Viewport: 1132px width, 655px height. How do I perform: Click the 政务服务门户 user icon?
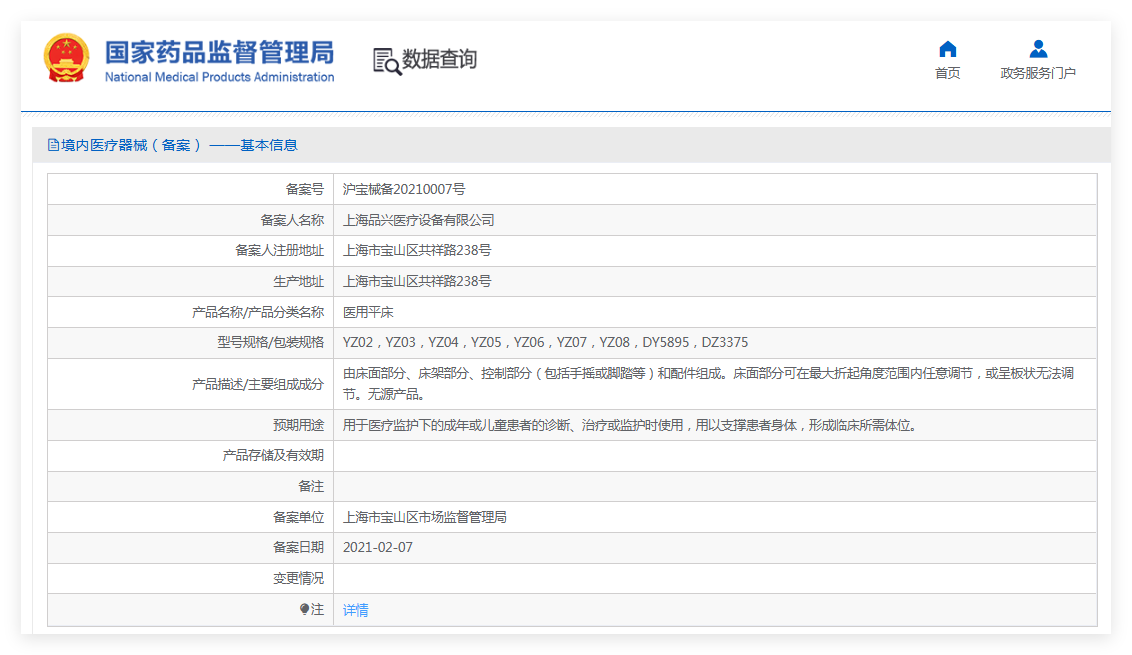click(1038, 49)
